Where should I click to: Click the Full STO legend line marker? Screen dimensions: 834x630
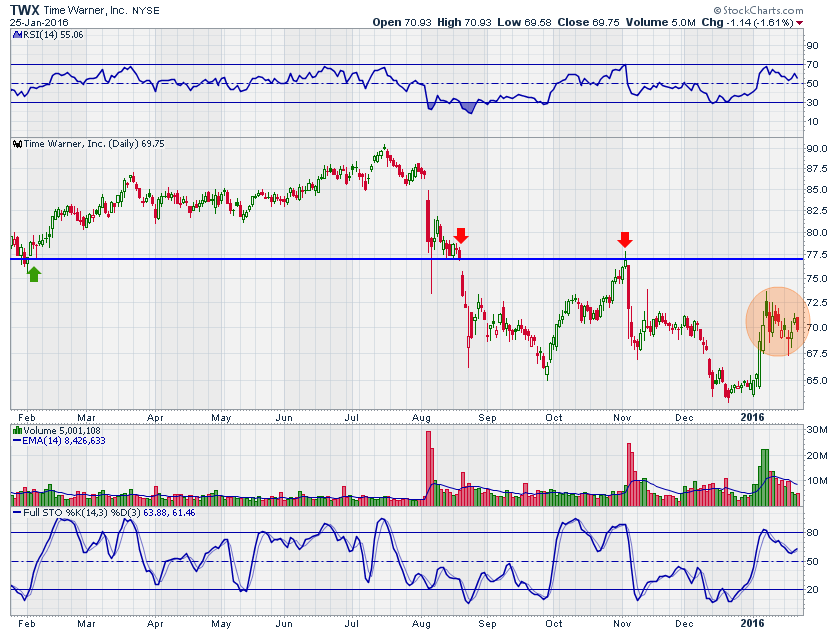point(16,513)
